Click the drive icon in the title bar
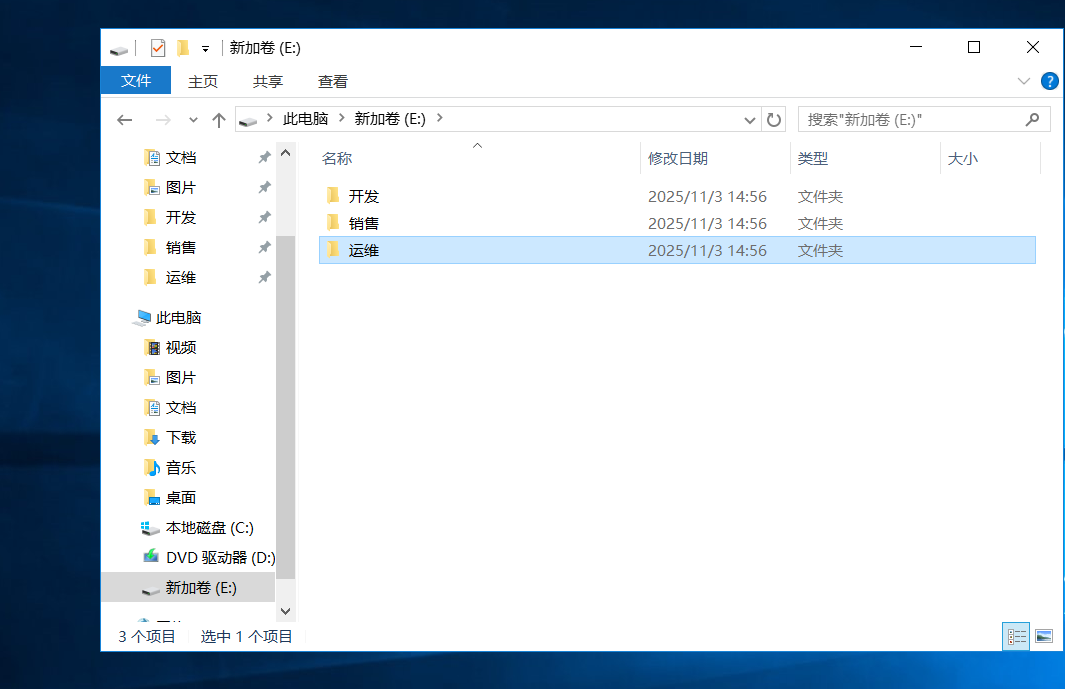This screenshot has width=1065, height=689. pyautogui.click(x=119, y=50)
